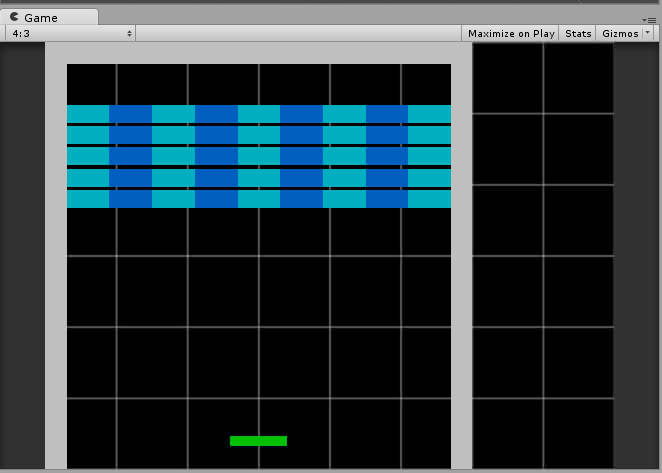Switch to the Game tab
Image resolution: width=662 pixels, height=473 pixels.
click(49, 17)
